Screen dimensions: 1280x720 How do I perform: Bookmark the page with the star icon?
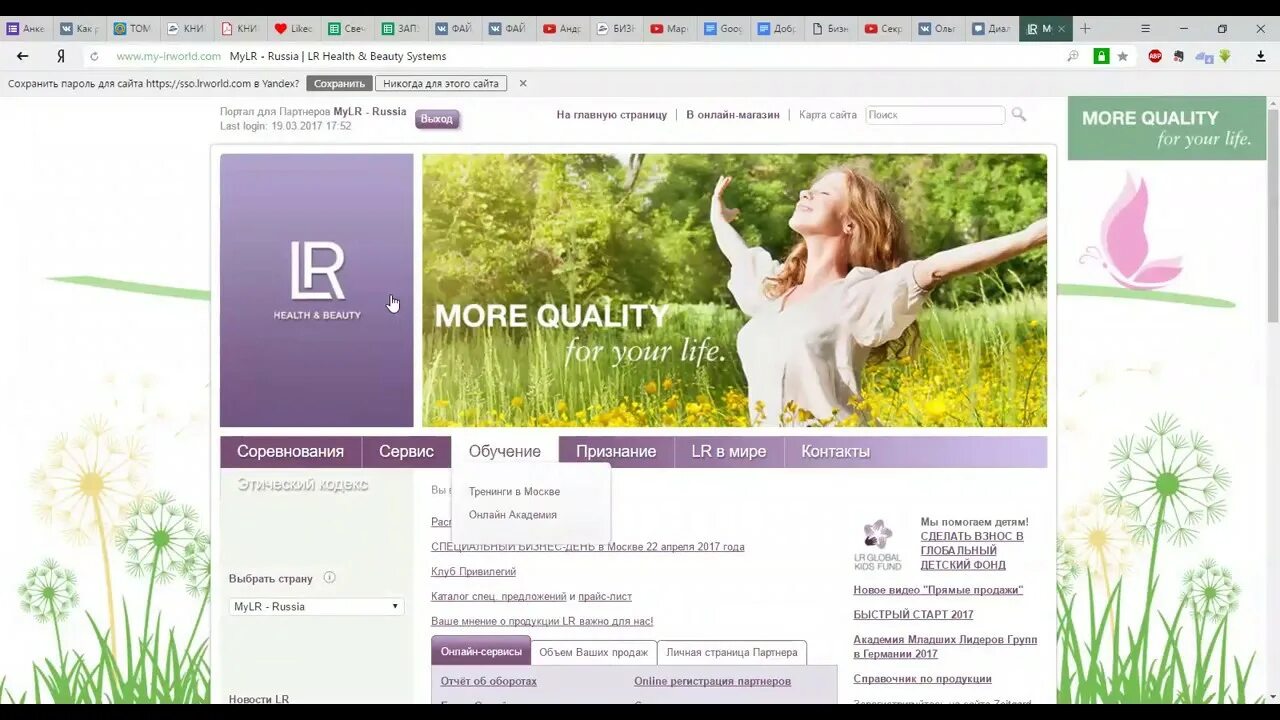pos(1123,56)
